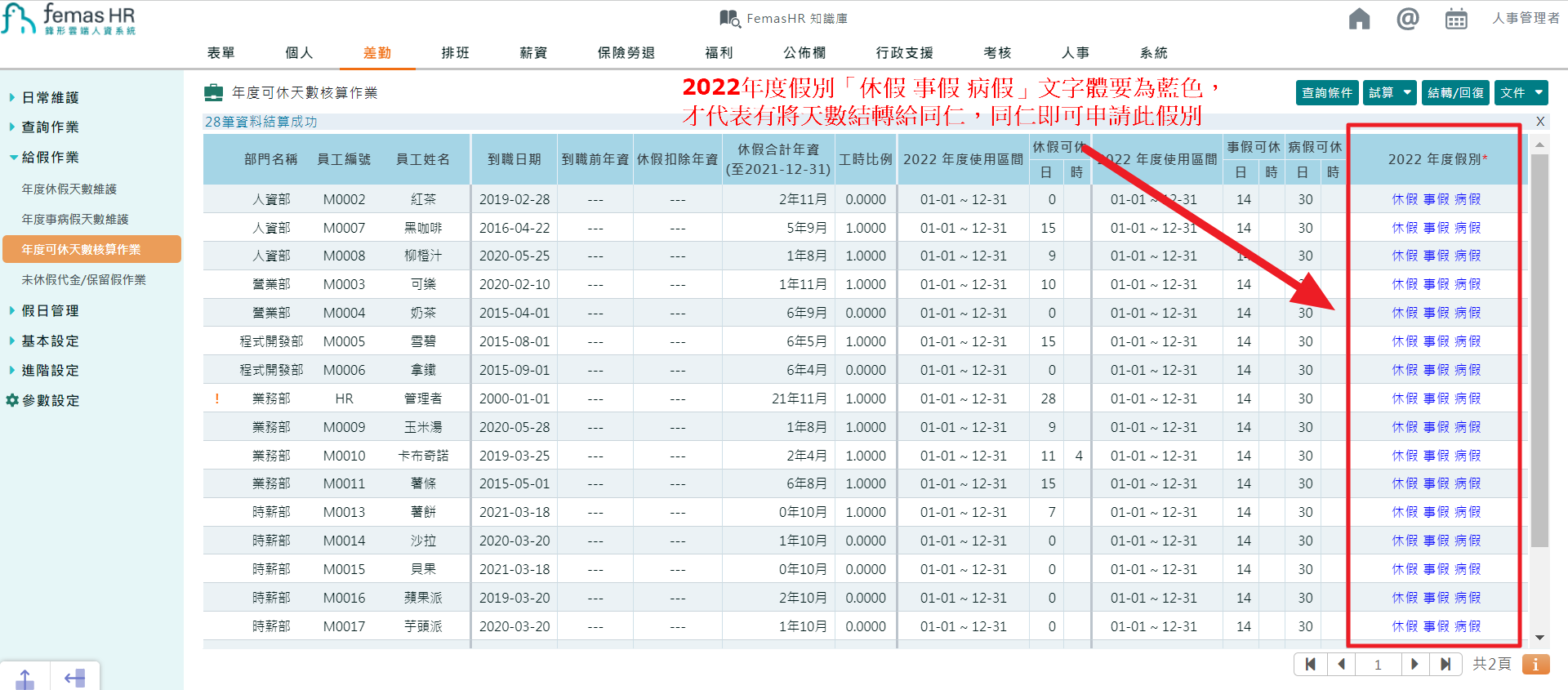
Task: Click the 查詢條件 button
Action: tap(1327, 92)
